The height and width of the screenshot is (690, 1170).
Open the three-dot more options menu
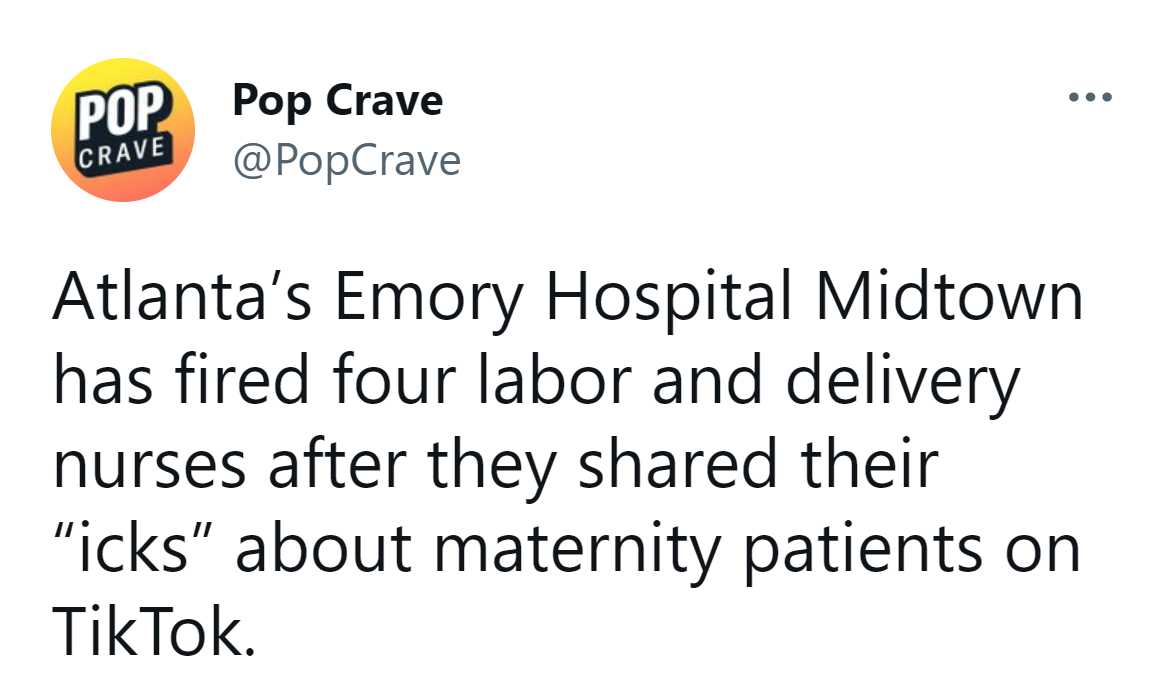(1090, 97)
